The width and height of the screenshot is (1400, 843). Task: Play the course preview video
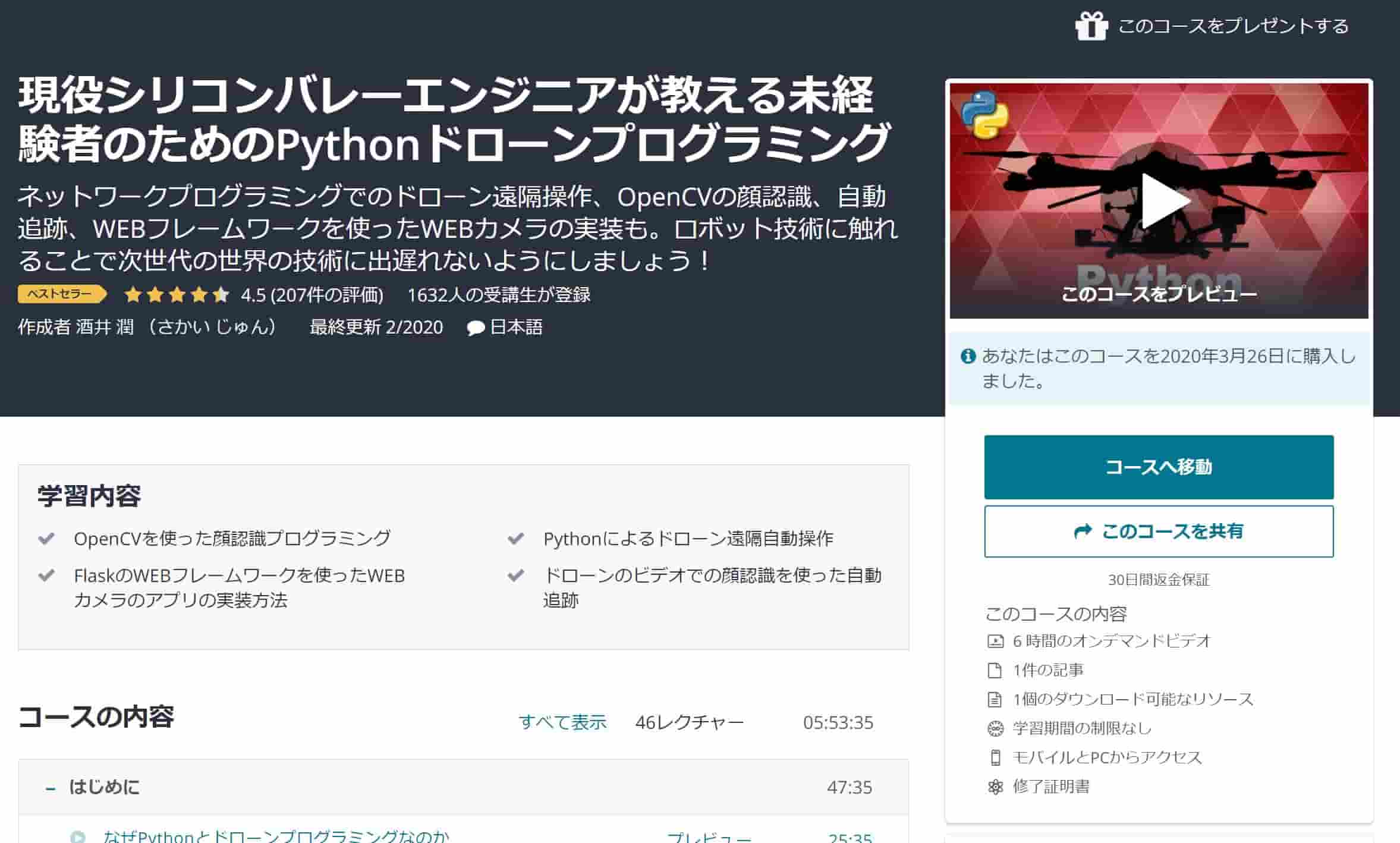pos(1165,201)
